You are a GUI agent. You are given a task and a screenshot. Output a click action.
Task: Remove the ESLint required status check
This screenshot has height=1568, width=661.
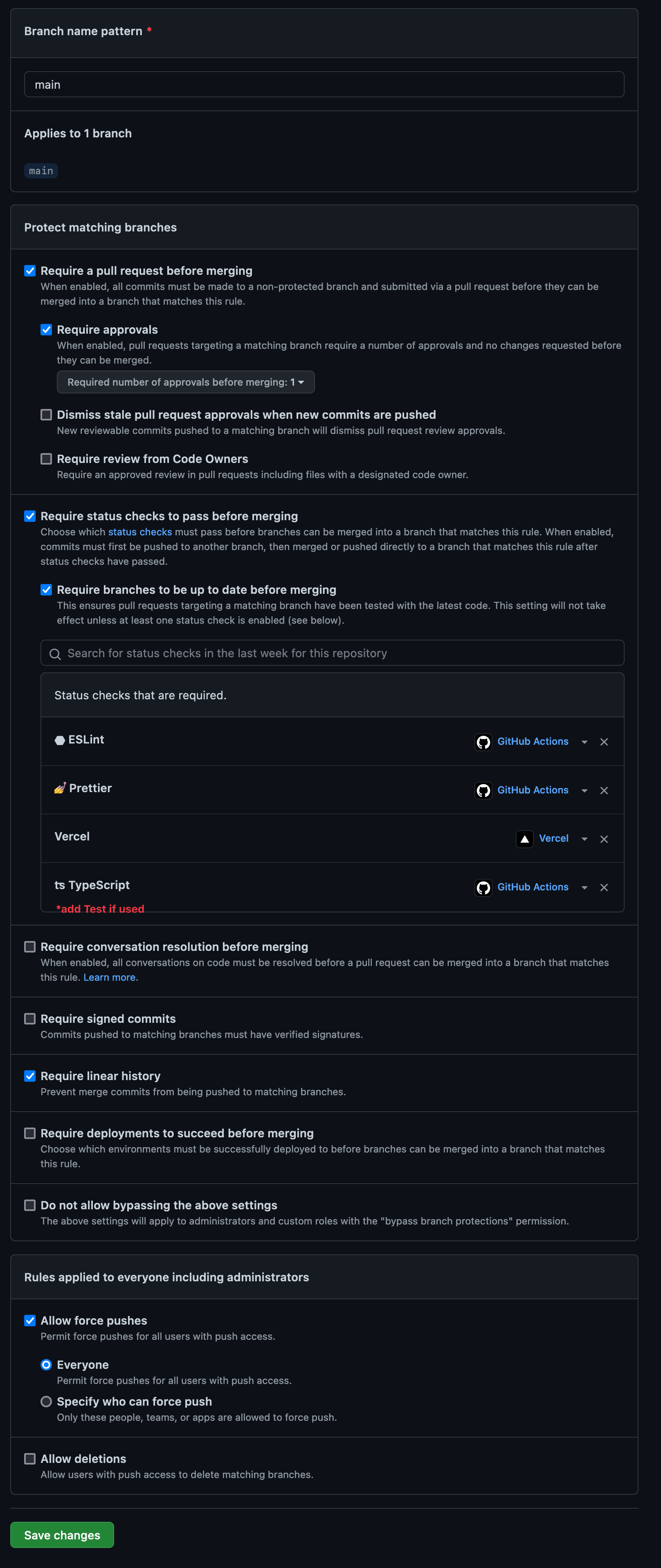[x=604, y=741]
